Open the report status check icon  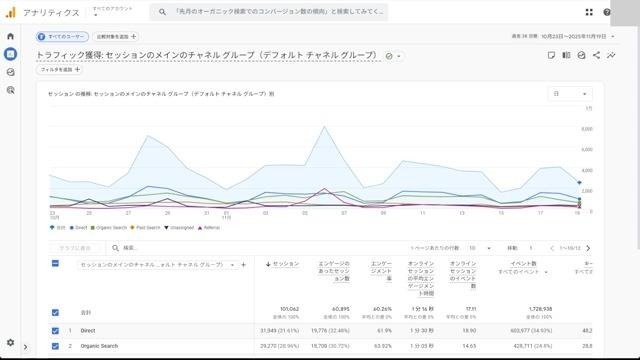[x=389, y=56]
